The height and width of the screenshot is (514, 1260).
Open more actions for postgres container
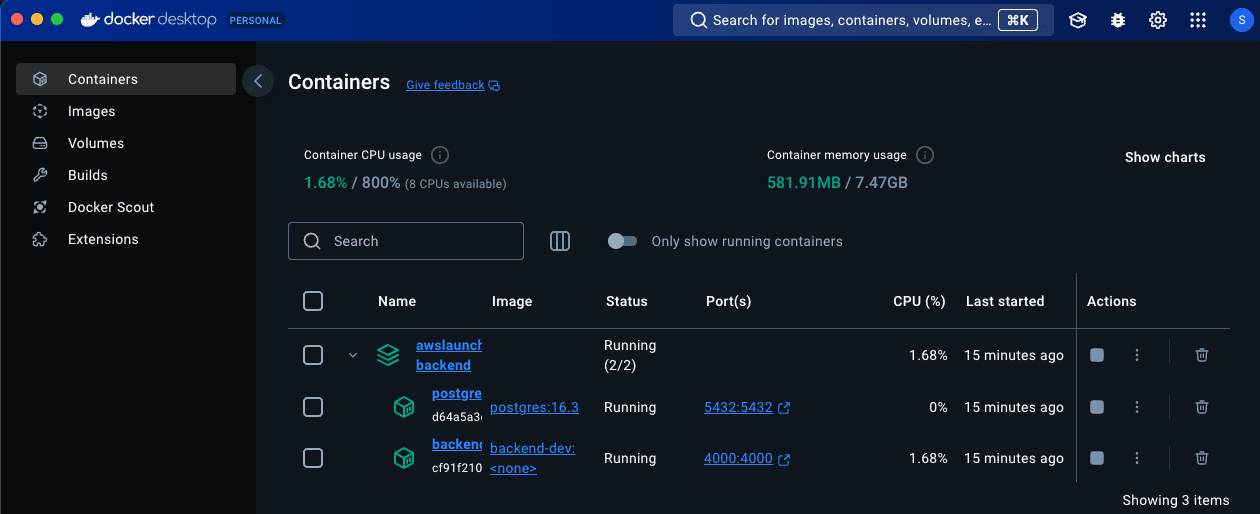(1137, 407)
